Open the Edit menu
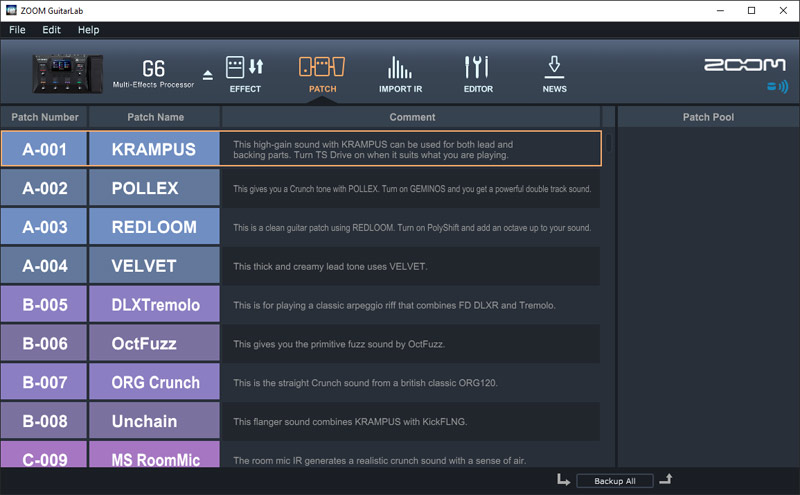This screenshot has width=800, height=495. tap(51, 30)
